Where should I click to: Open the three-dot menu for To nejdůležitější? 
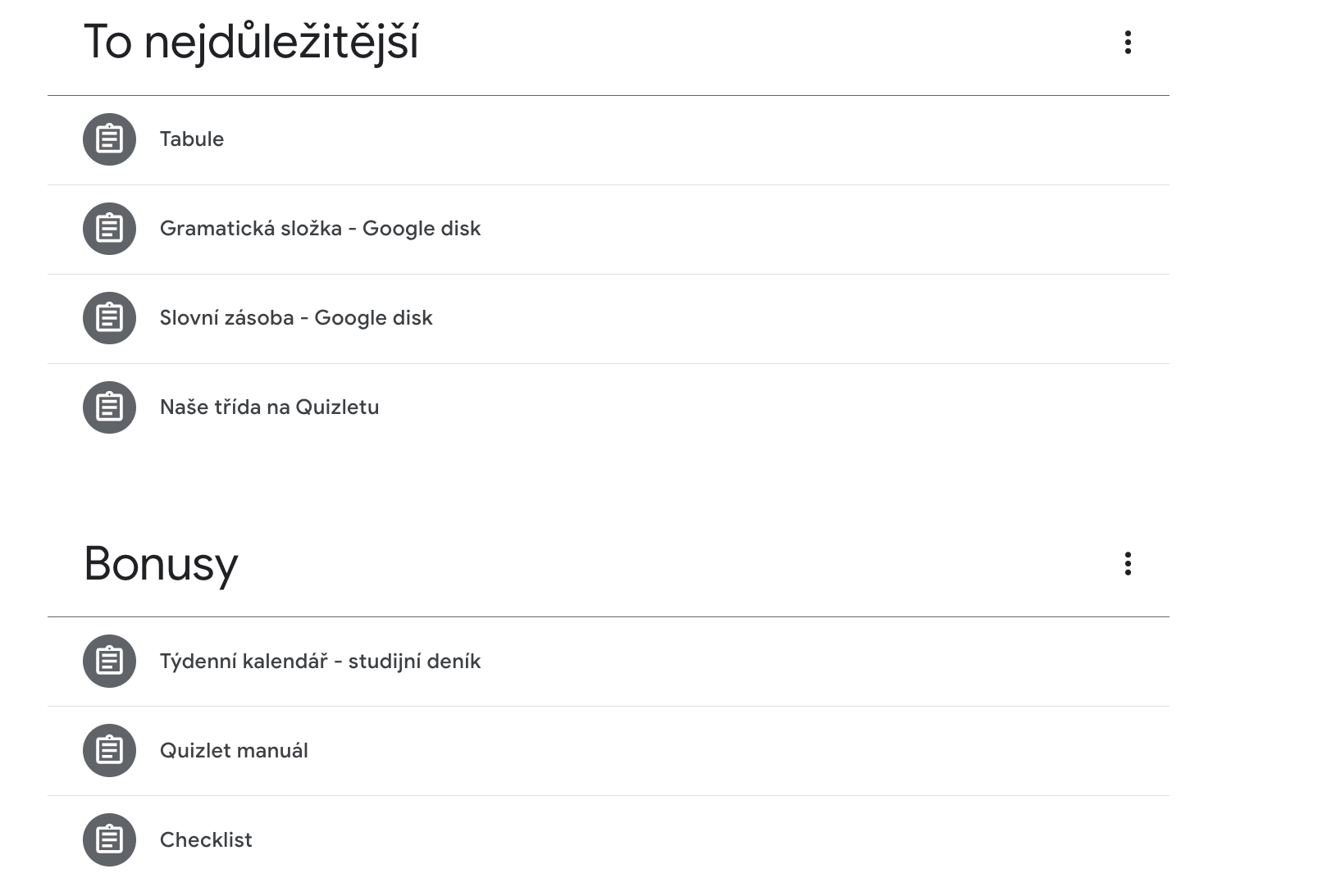tap(1128, 43)
